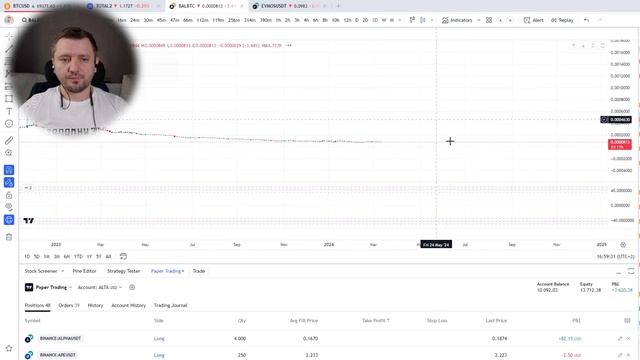640x360 pixels.
Task: Open favorites star at toolbar bottom
Action: 9,348
